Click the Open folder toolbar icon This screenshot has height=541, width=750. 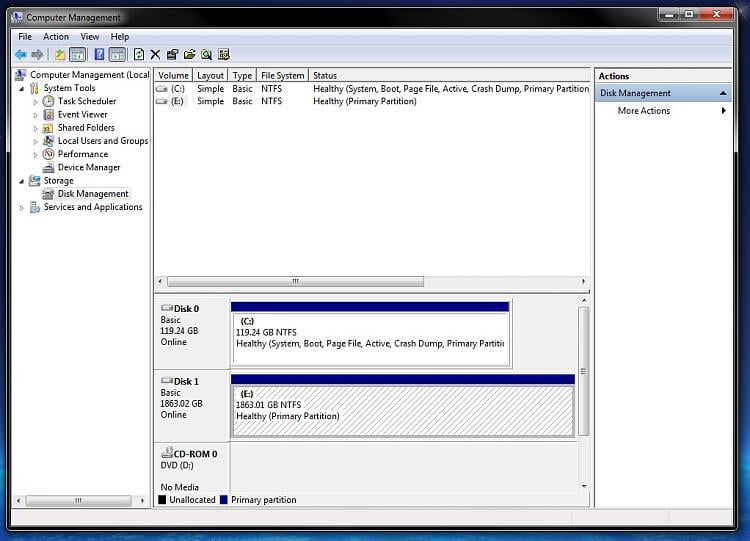pos(189,55)
